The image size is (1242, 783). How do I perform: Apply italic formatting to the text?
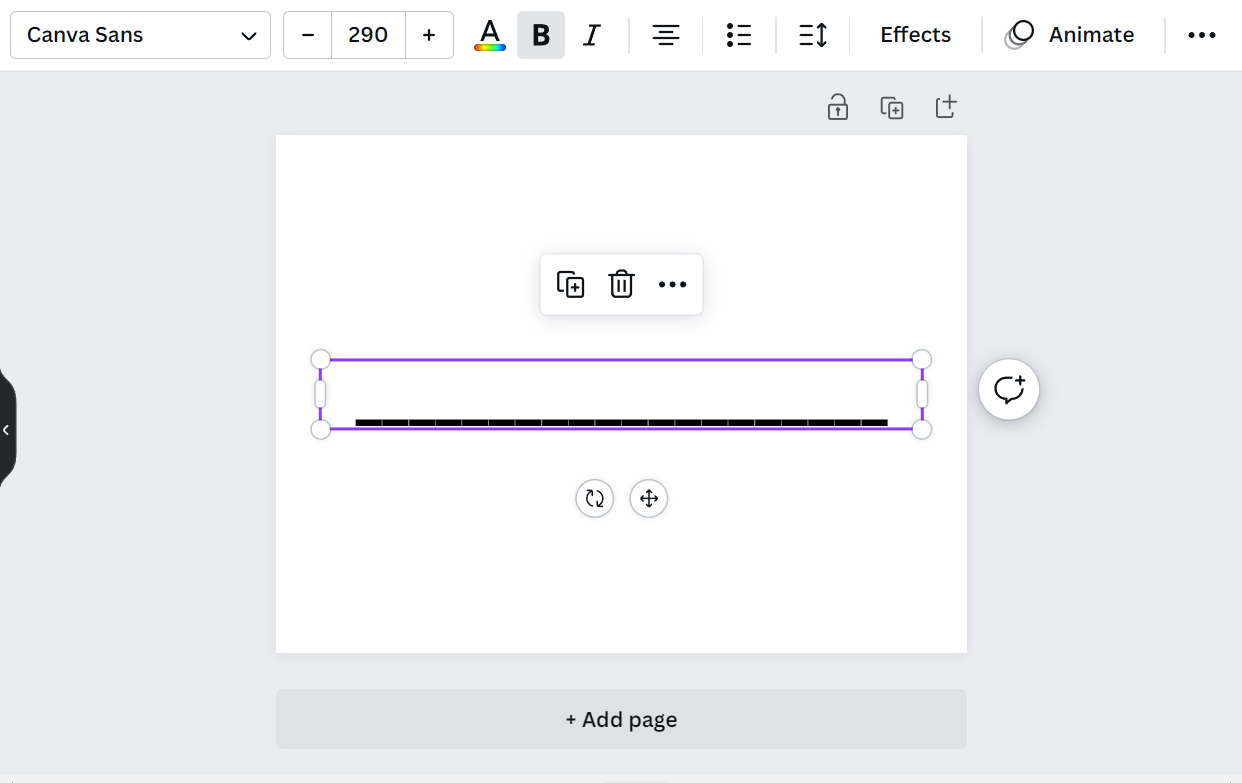click(x=591, y=34)
